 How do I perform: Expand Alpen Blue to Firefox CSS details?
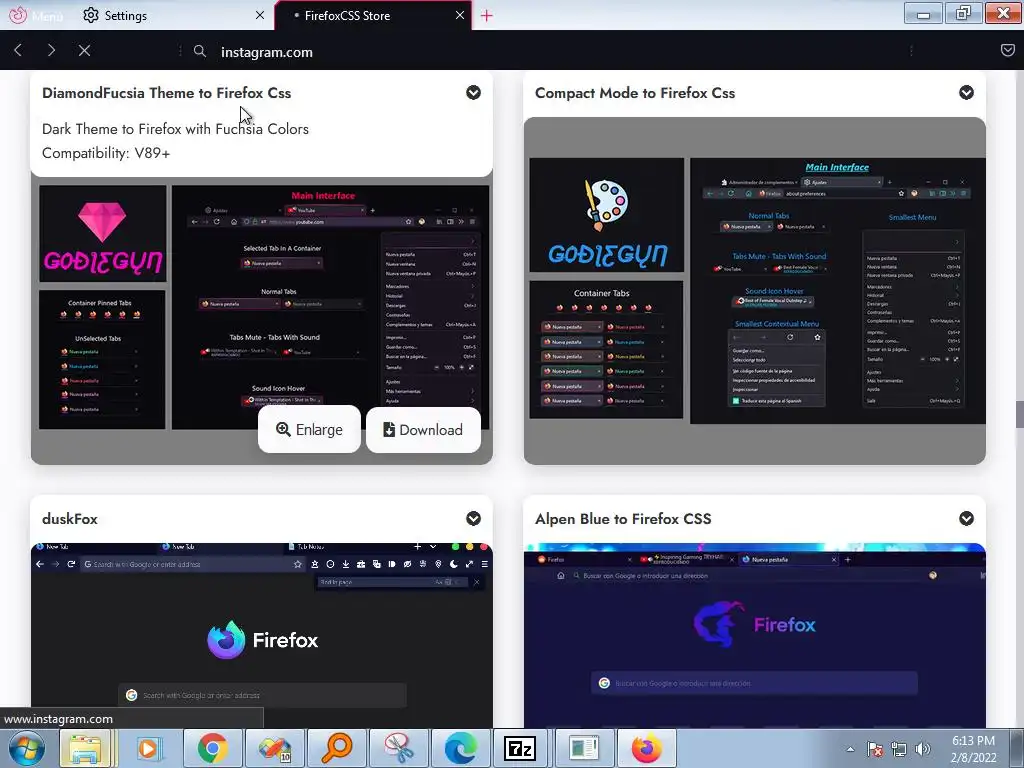tap(967, 519)
